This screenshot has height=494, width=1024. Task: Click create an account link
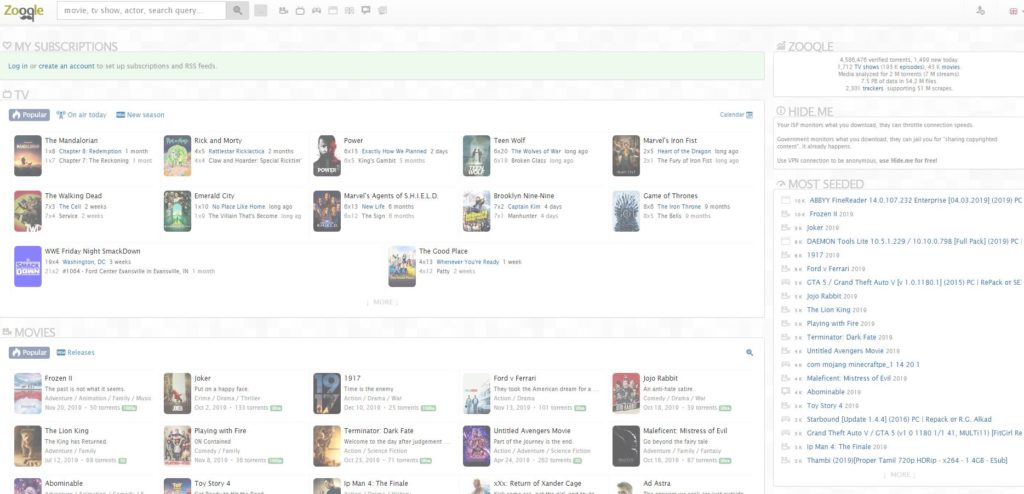pyautogui.click(x=67, y=67)
